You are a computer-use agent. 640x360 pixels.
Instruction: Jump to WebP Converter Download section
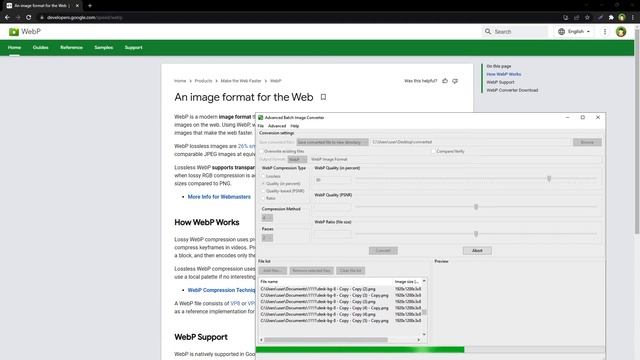coord(512,90)
